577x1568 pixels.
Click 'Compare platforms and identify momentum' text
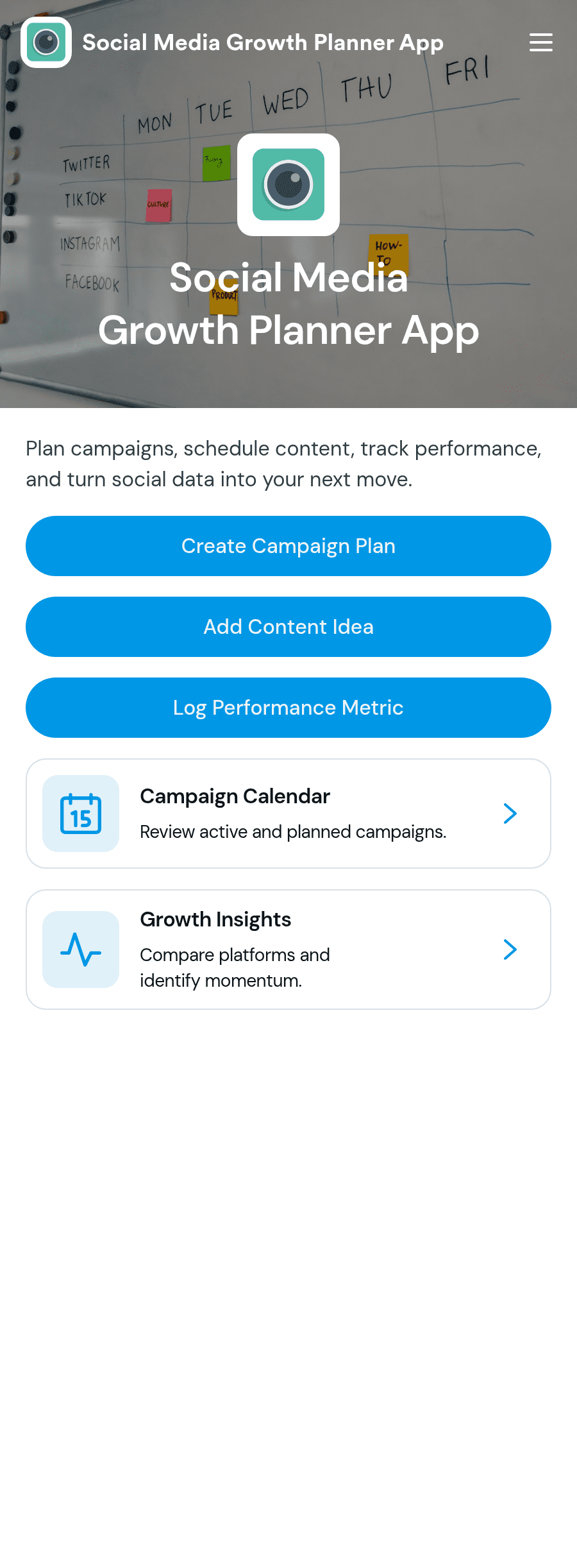[x=235, y=967]
